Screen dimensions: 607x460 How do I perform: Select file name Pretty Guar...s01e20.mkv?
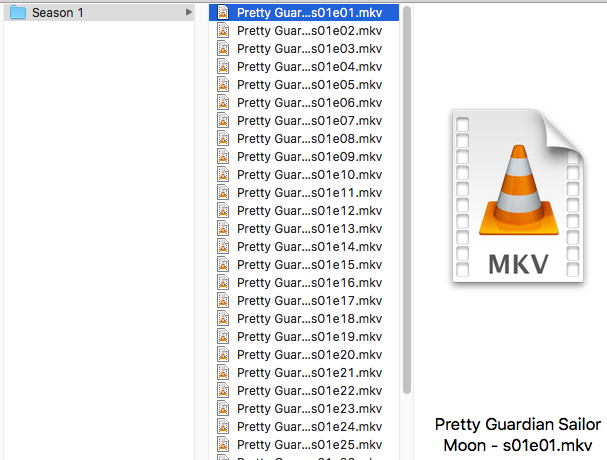(x=310, y=355)
